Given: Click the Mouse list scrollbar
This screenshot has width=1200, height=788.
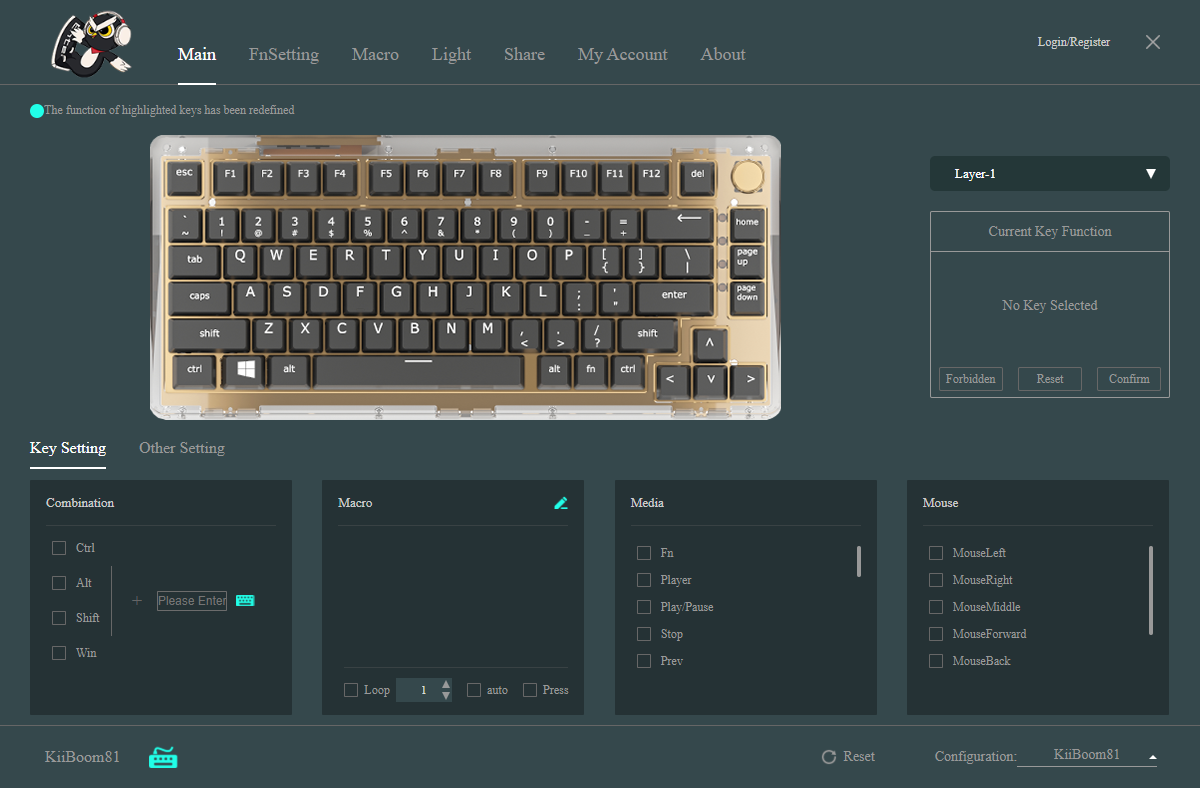Looking at the screenshot, I should coord(1151,590).
